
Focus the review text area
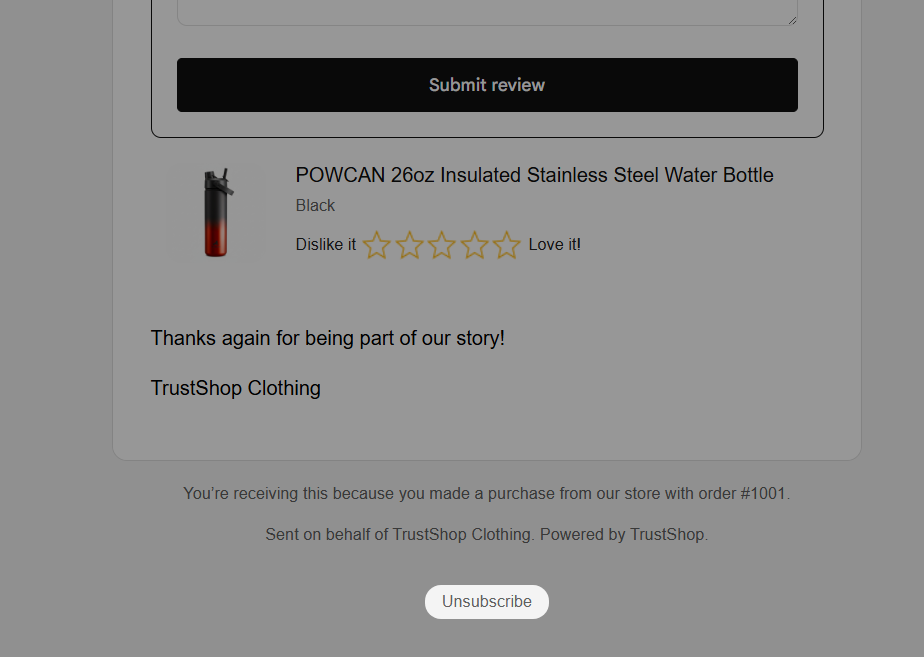click(487, 12)
